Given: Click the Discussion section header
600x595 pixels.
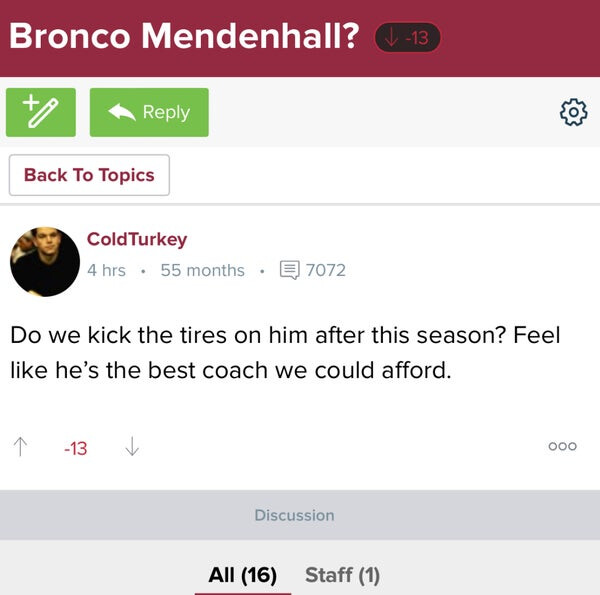Looking at the screenshot, I should pos(294,515).
